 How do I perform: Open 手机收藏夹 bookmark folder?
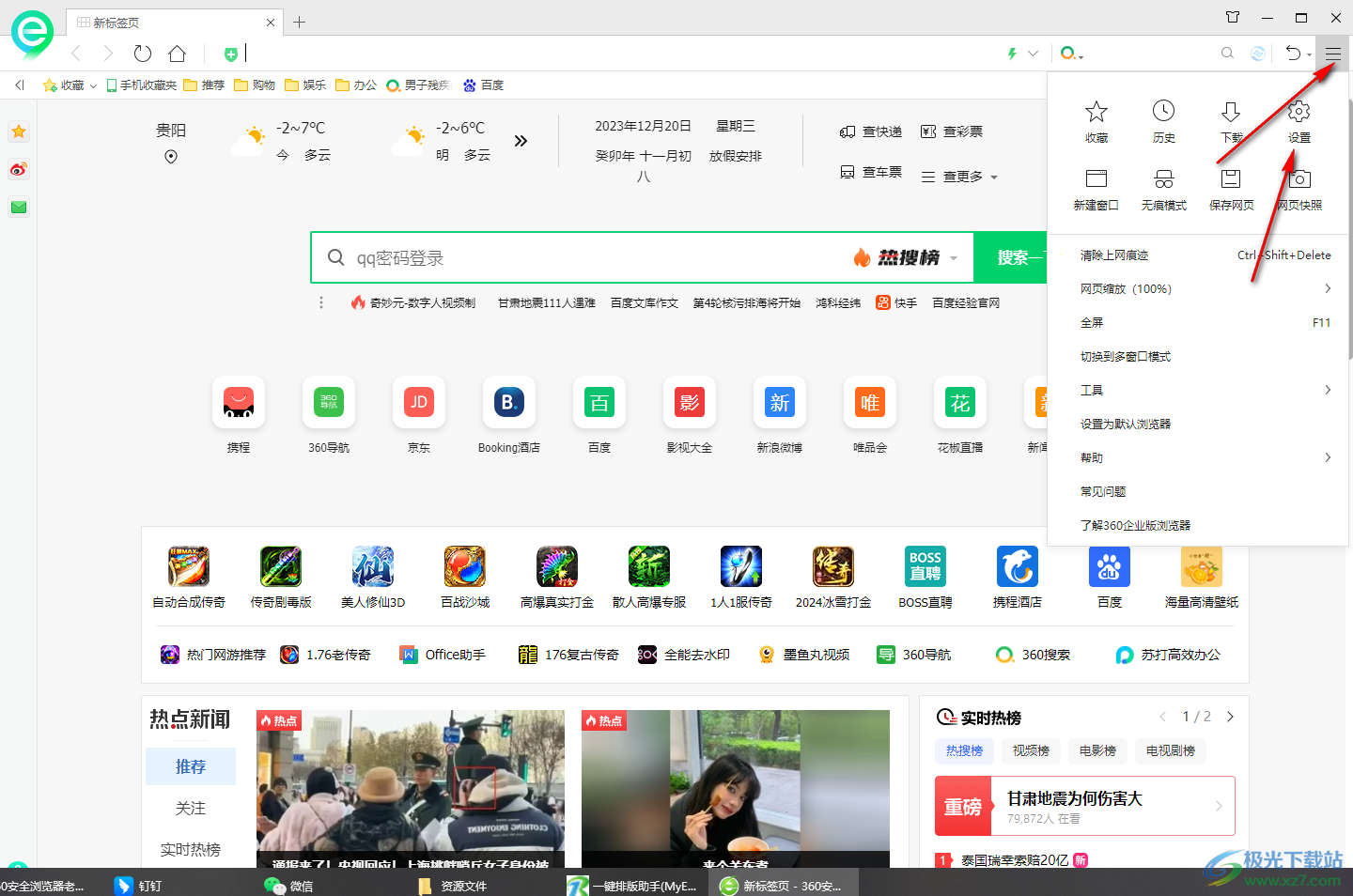pos(142,85)
